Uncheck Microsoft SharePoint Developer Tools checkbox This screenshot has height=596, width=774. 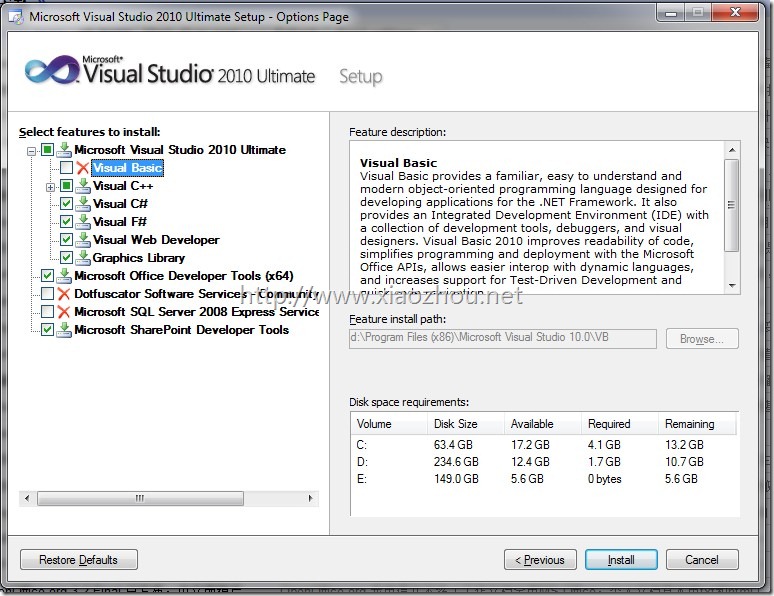click(47, 329)
